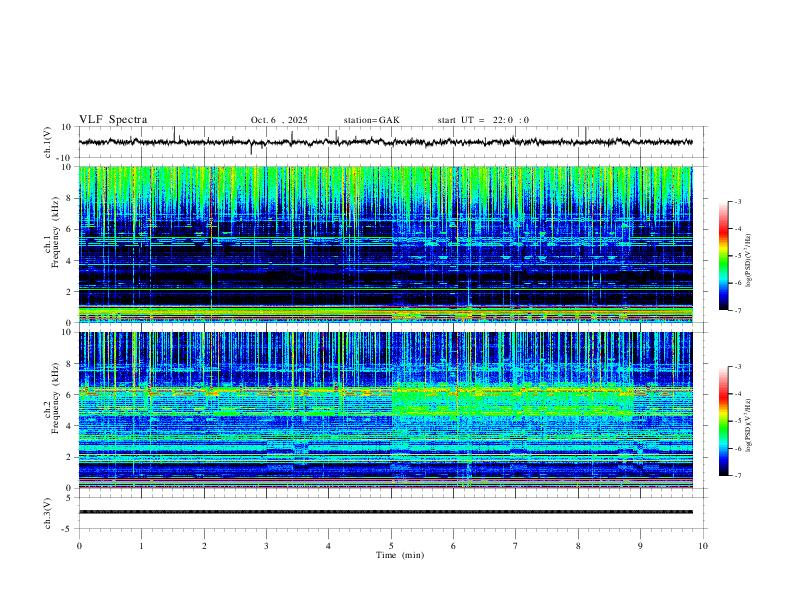Click the time axis tick label '2'
Viewport: 792px width, 612px height.
204,546
